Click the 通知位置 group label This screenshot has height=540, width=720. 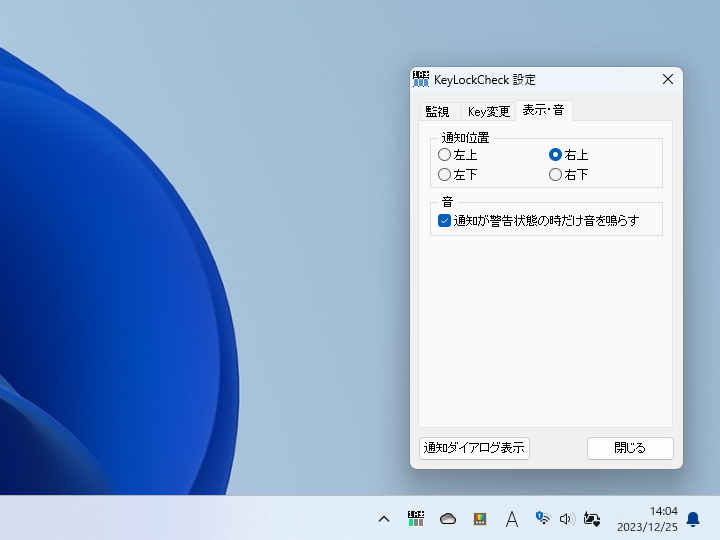coord(465,137)
